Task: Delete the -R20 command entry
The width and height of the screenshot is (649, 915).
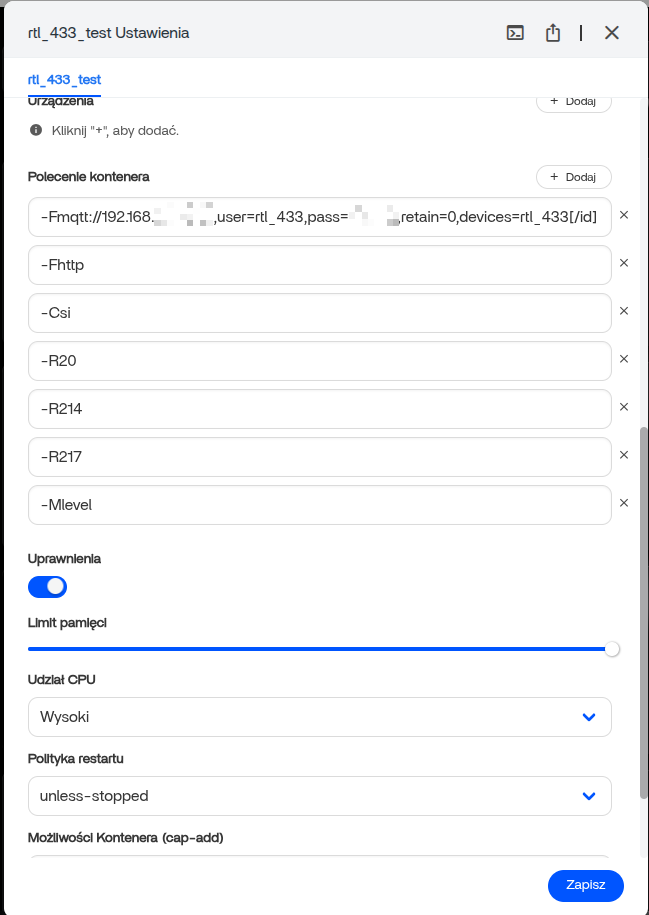Action: pos(624,359)
